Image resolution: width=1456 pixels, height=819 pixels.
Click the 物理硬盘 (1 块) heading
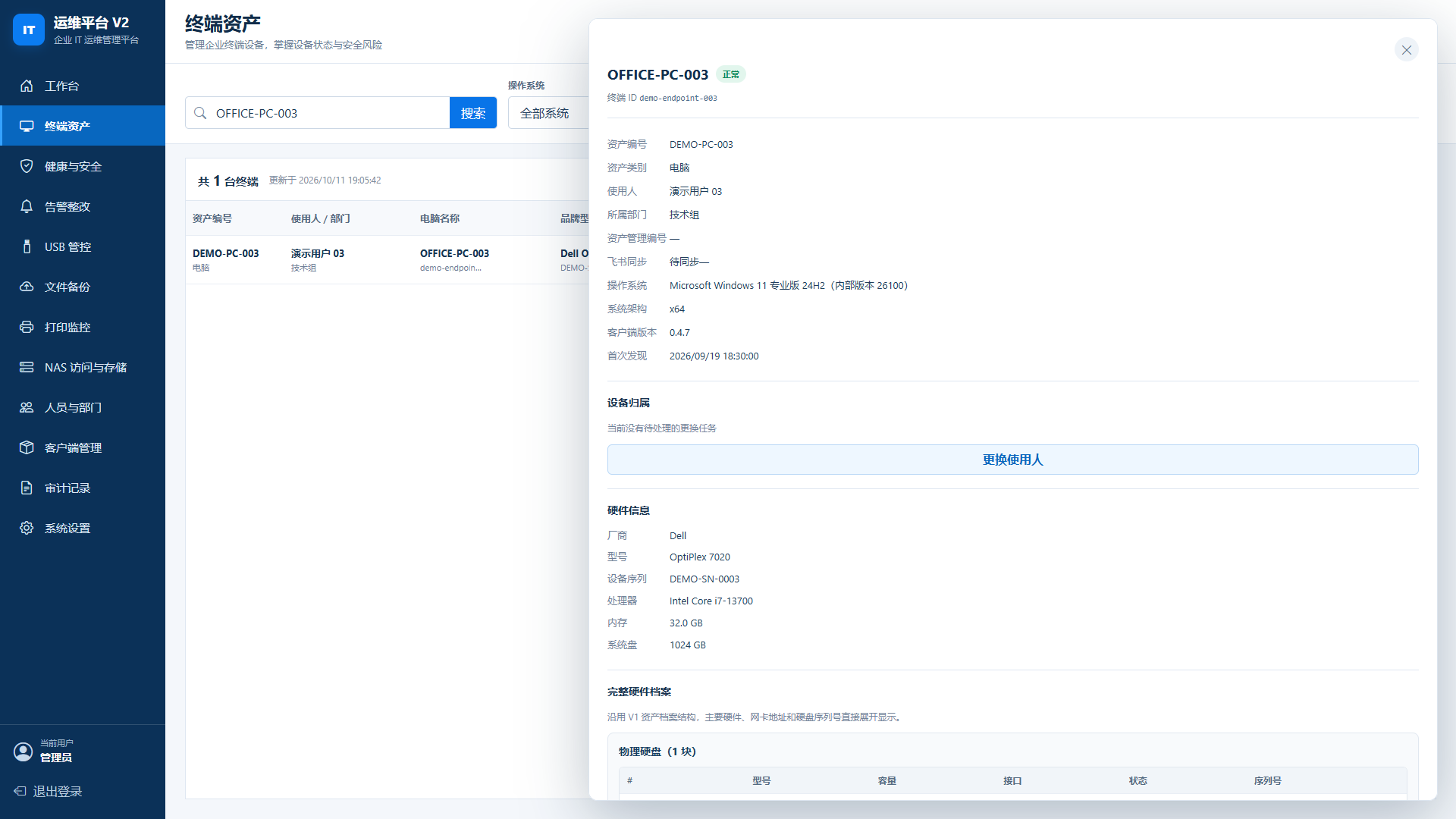click(657, 752)
